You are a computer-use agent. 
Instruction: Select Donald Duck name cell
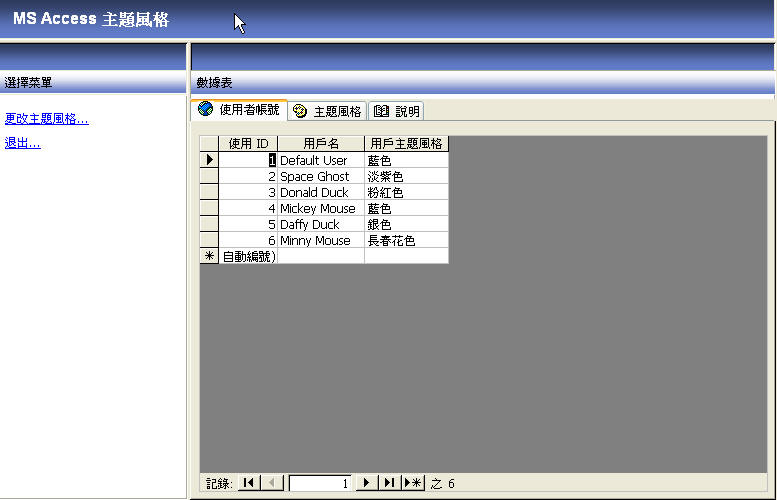coord(321,192)
